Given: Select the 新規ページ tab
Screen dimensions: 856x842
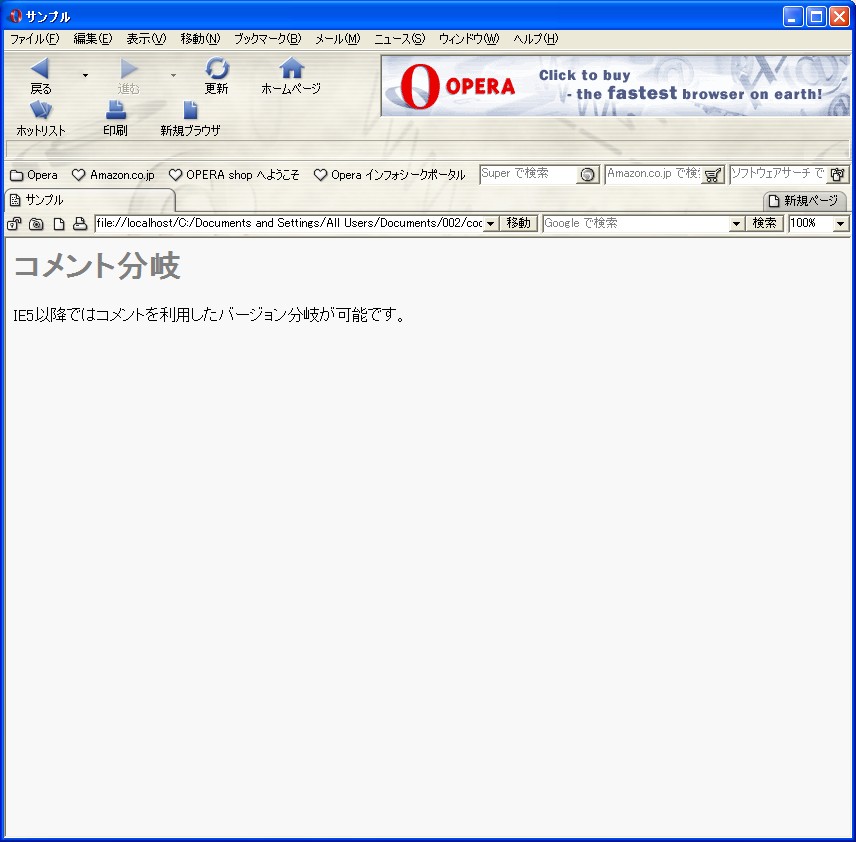Looking at the screenshot, I should click(x=804, y=201).
